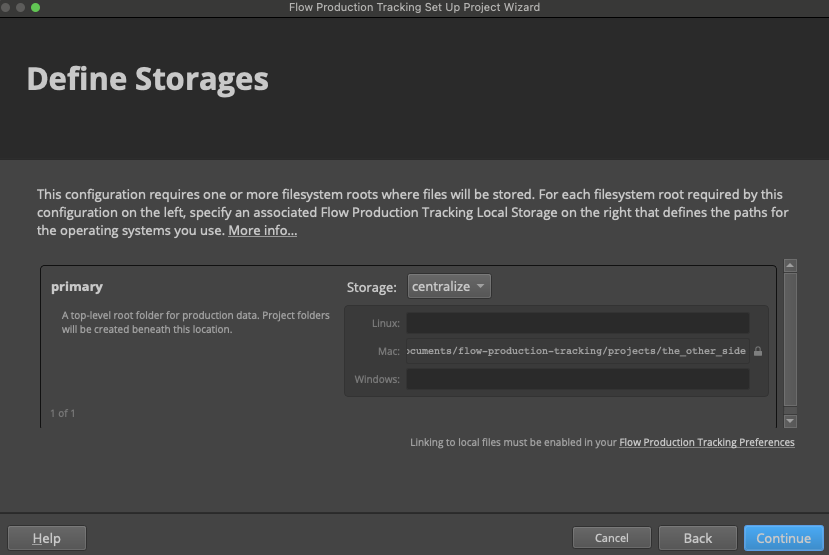
Task: Close the Set Up Project Wizard window
Action: pos(7,7)
